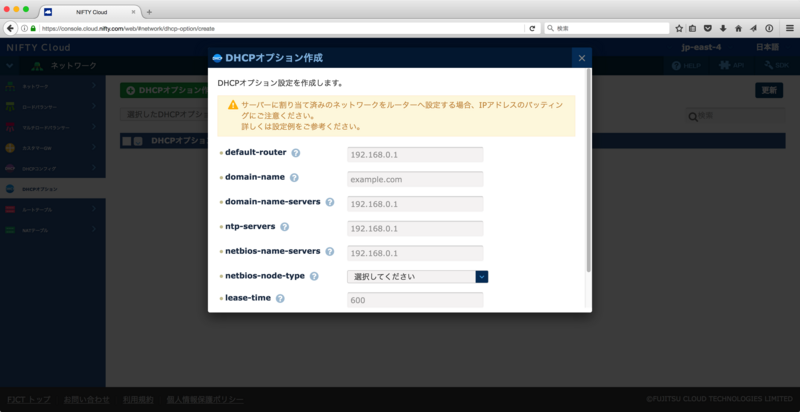Open the FJCT トップ footer link
This screenshot has width=800, height=412.
pyautogui.click(x=29, y=399)
